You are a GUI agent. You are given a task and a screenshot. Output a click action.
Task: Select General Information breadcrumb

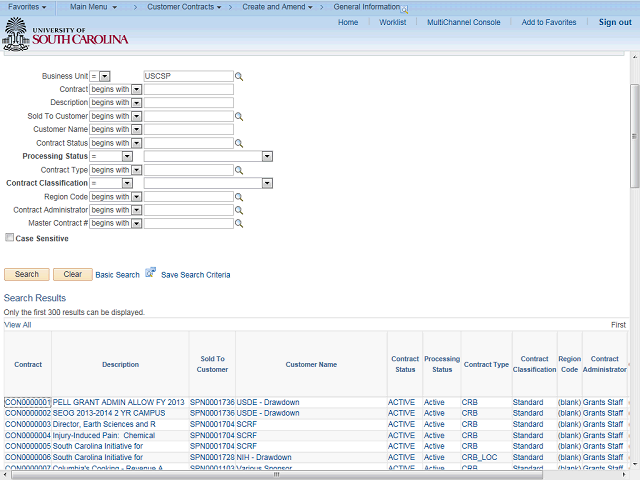(367, 7)
